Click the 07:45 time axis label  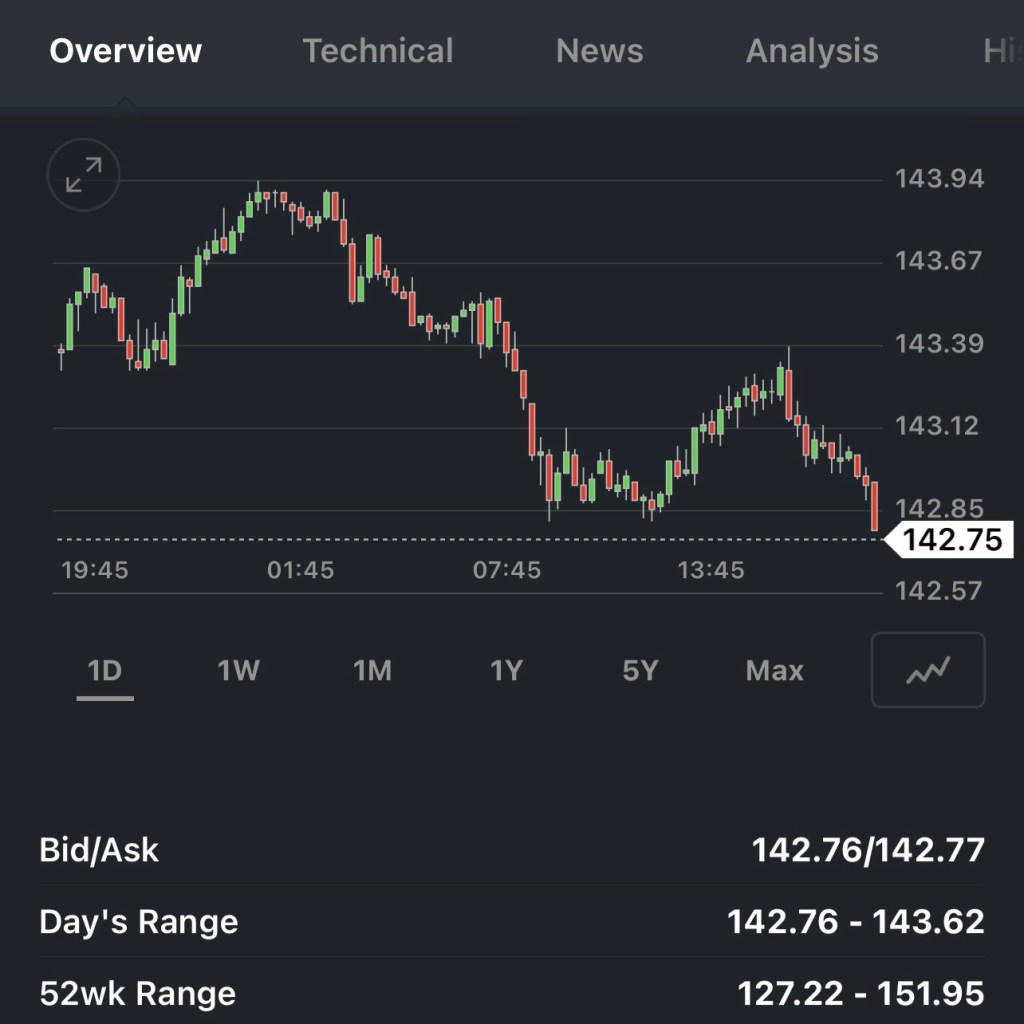click(507, 571)
